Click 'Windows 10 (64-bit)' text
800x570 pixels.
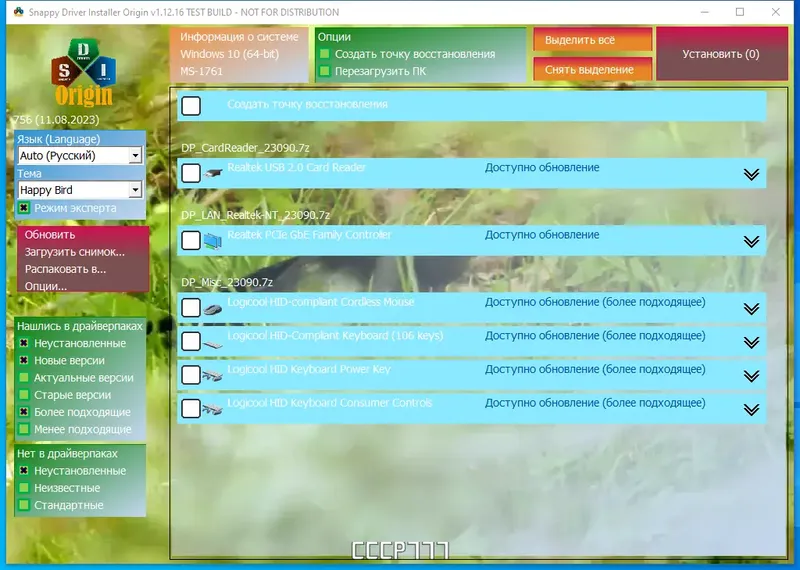(x=230, y=54)
